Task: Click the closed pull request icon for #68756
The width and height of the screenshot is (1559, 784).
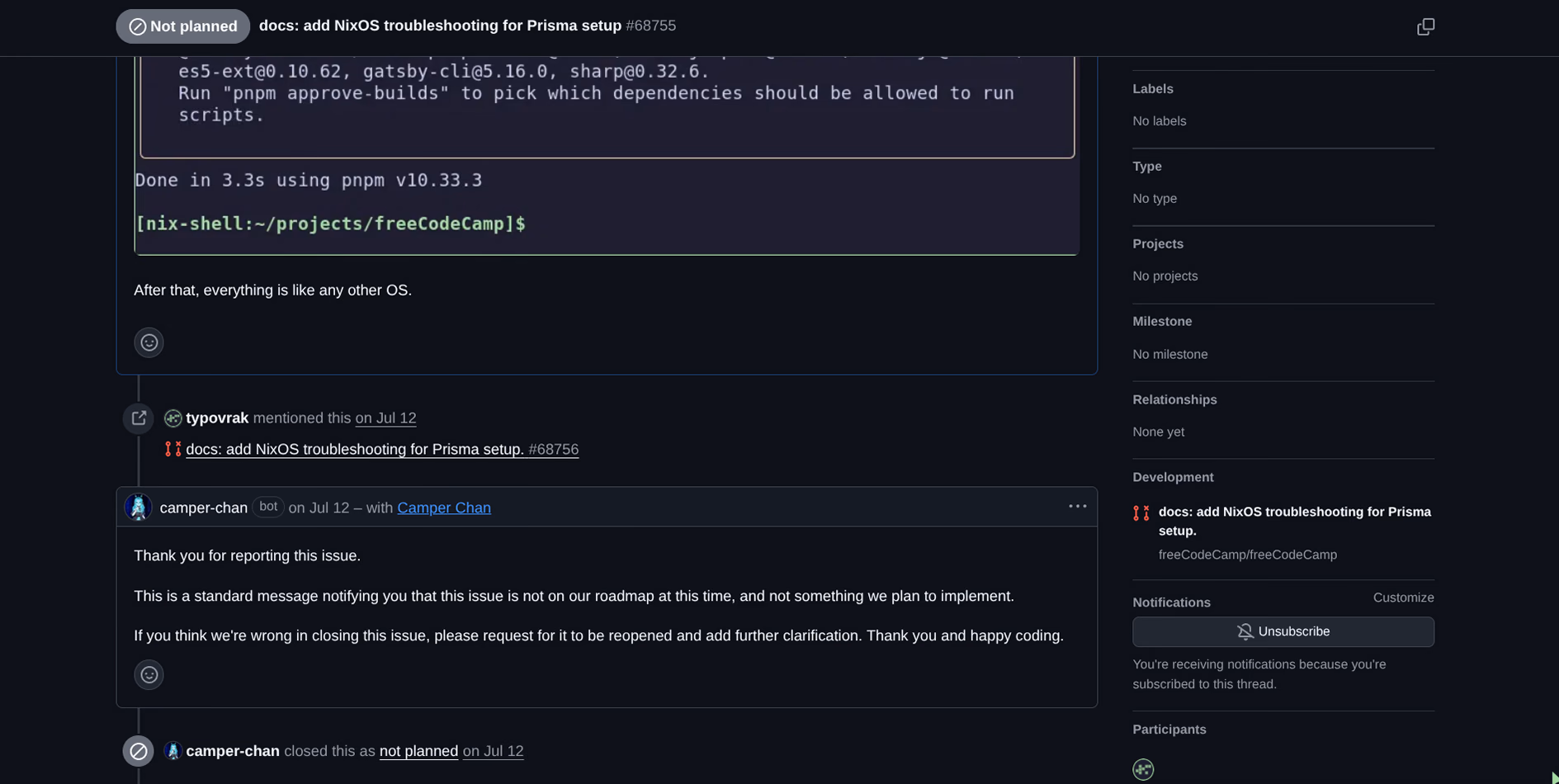Action: (x=172, y=449)
